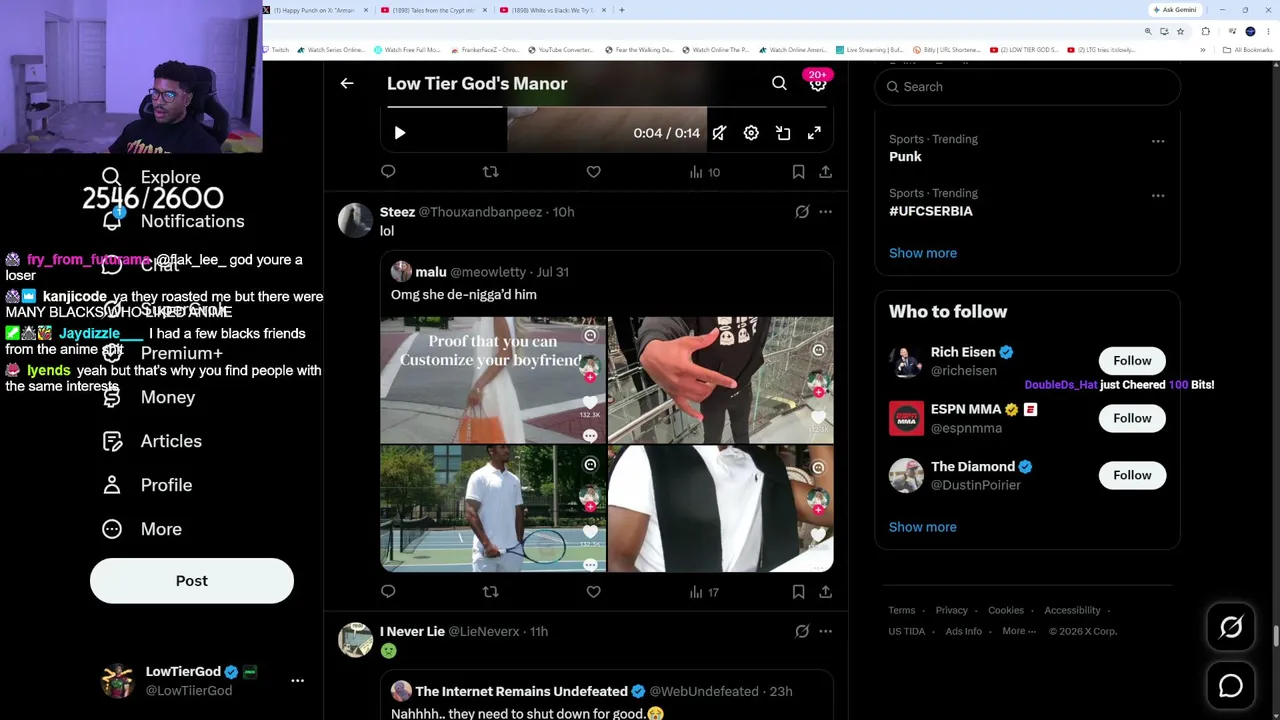1280x720 pixels.
Task: Search within Low Tier God's Manor community
Action: pyautogui.click(x=779, y=84)
